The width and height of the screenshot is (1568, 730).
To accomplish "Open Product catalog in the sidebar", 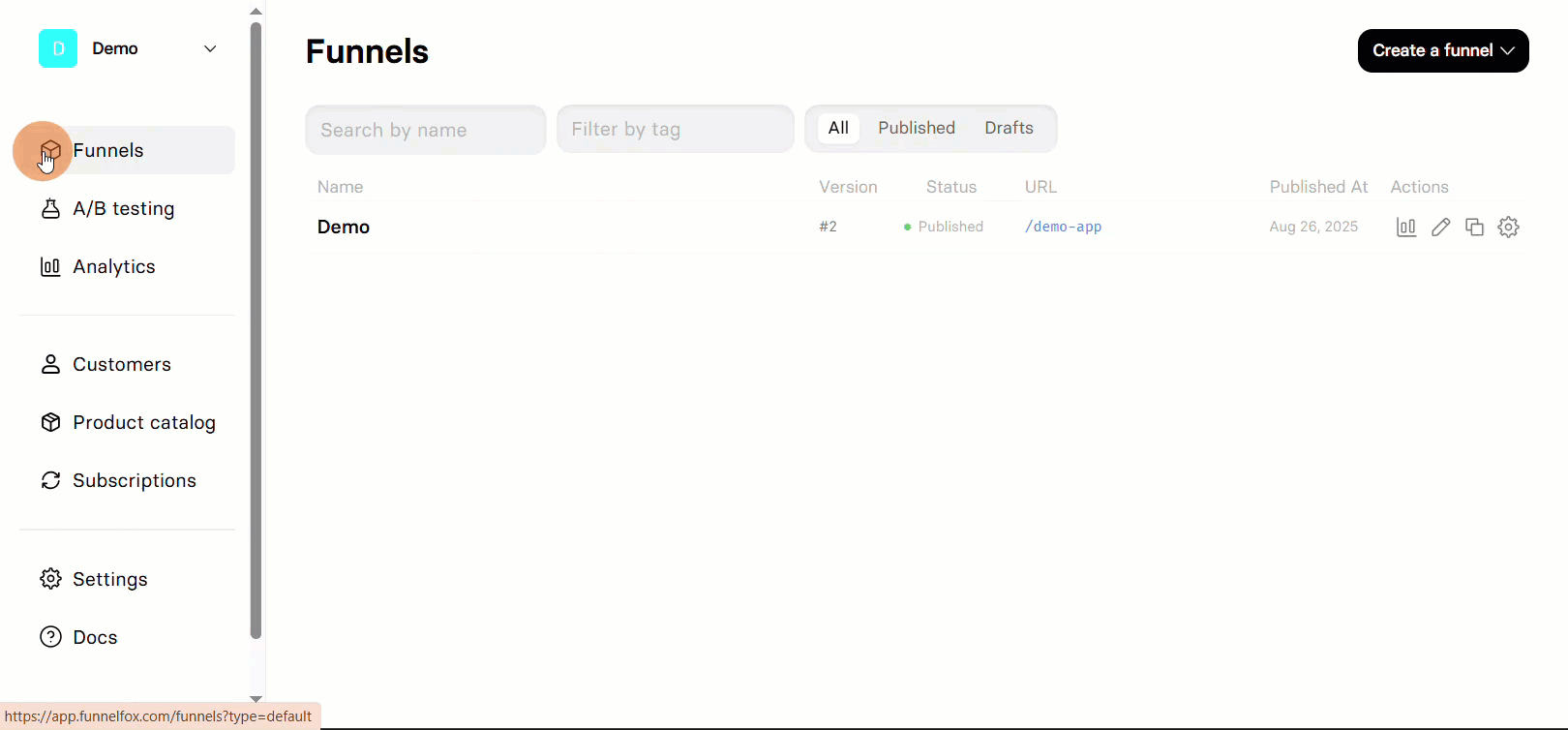I will [x=144, y=422].
